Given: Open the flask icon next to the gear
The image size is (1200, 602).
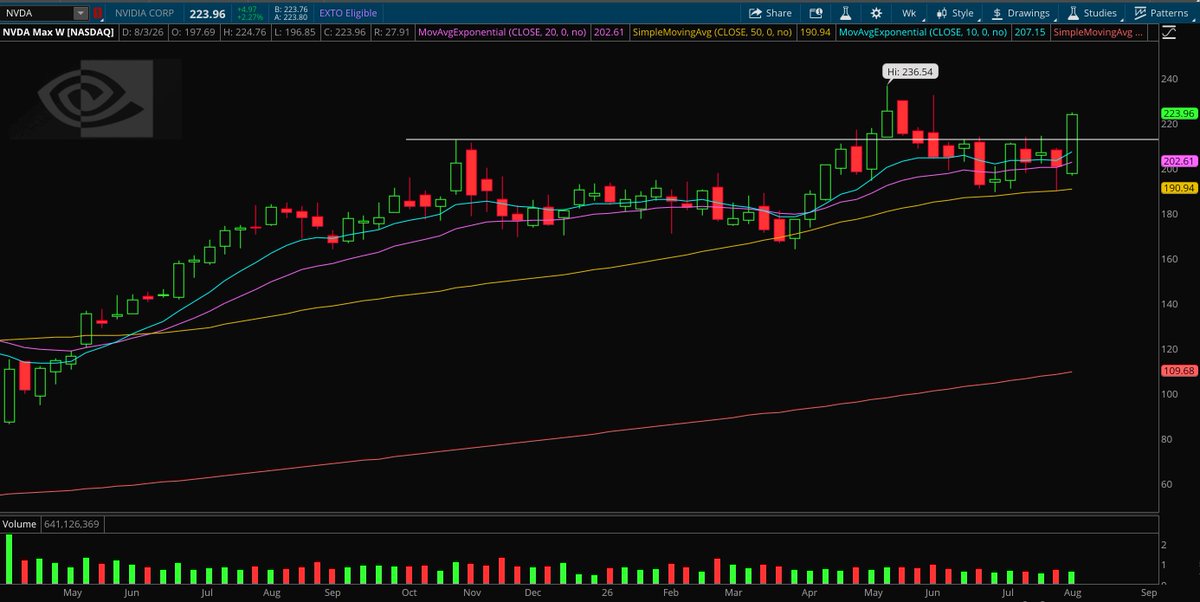Looking at the screenshot, I should click(844, 13).
